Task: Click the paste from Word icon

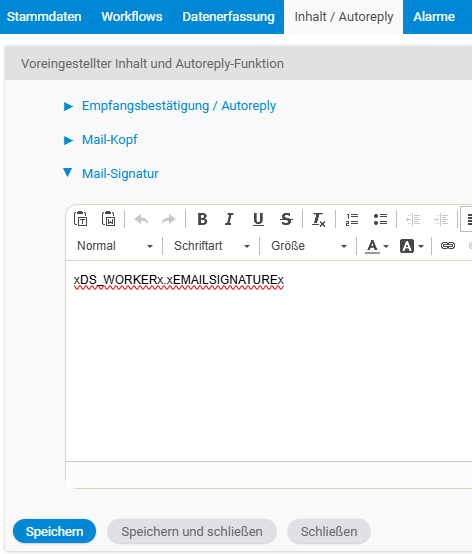Action: point(109,219)
